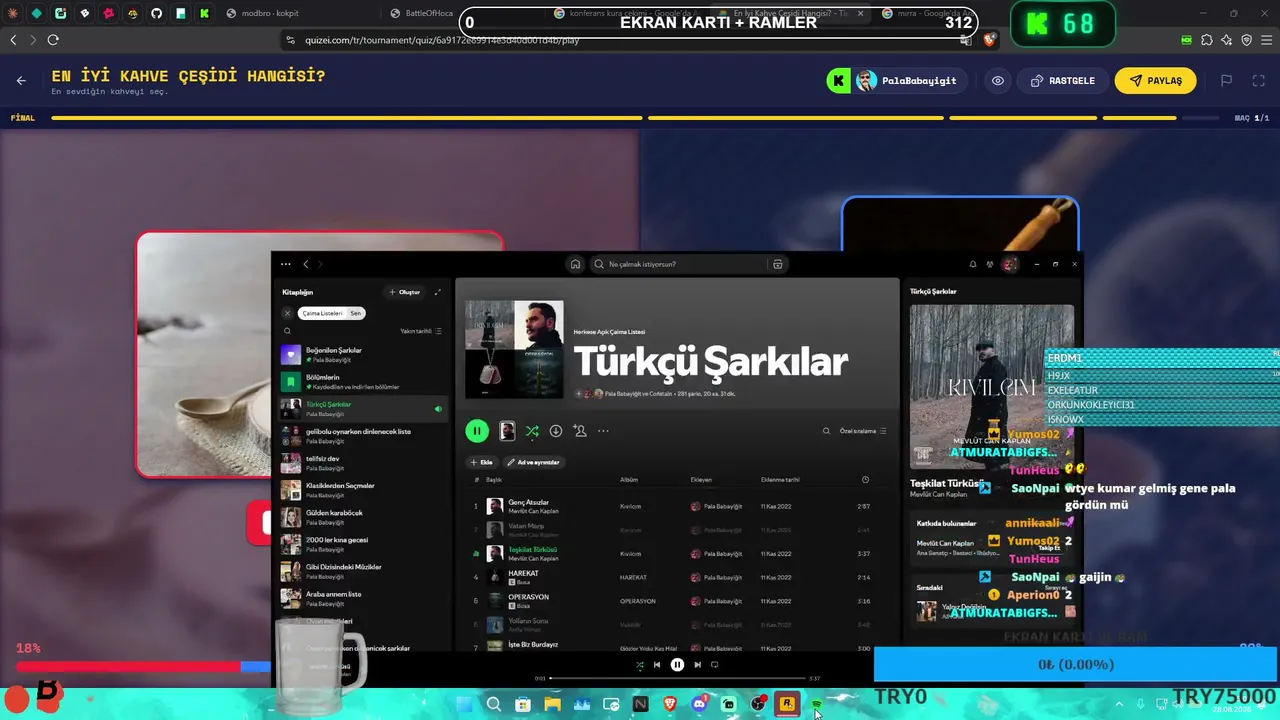Image resolution: width=1280 pixels, height=720 pixels.
Task: Open the PalaBabayigit profile chip
Action: tap(897, 81)
